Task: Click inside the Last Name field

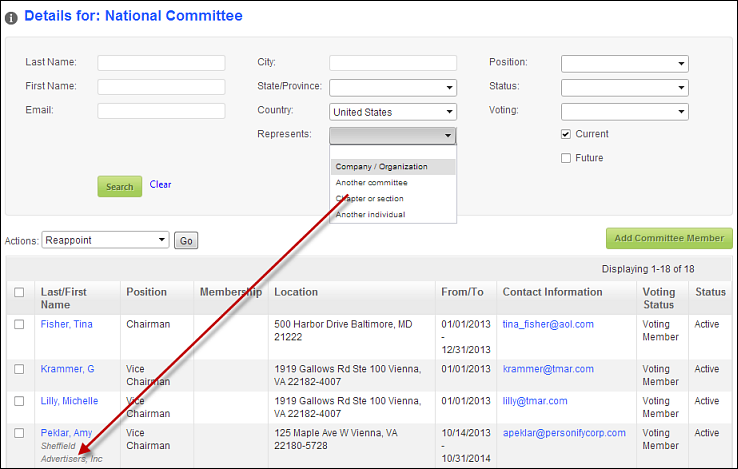Action: tap(161, 63)
